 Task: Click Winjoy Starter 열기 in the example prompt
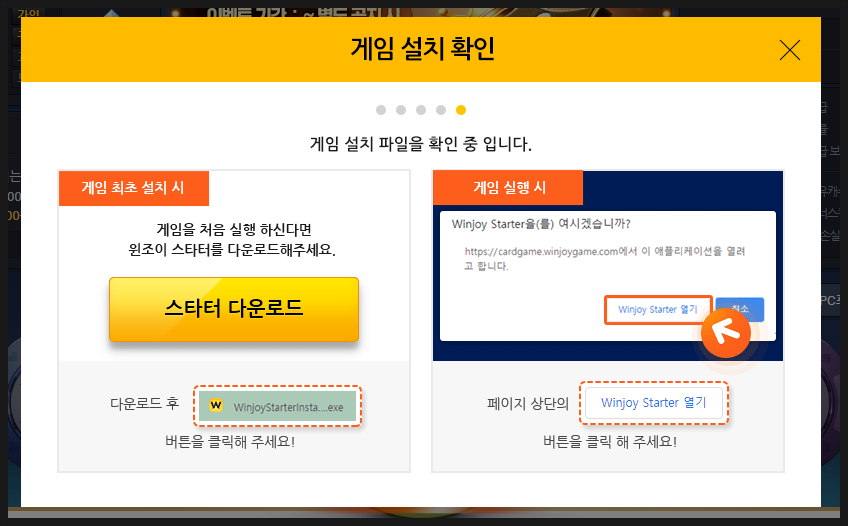pyautogui.click(x=658, y=310)
